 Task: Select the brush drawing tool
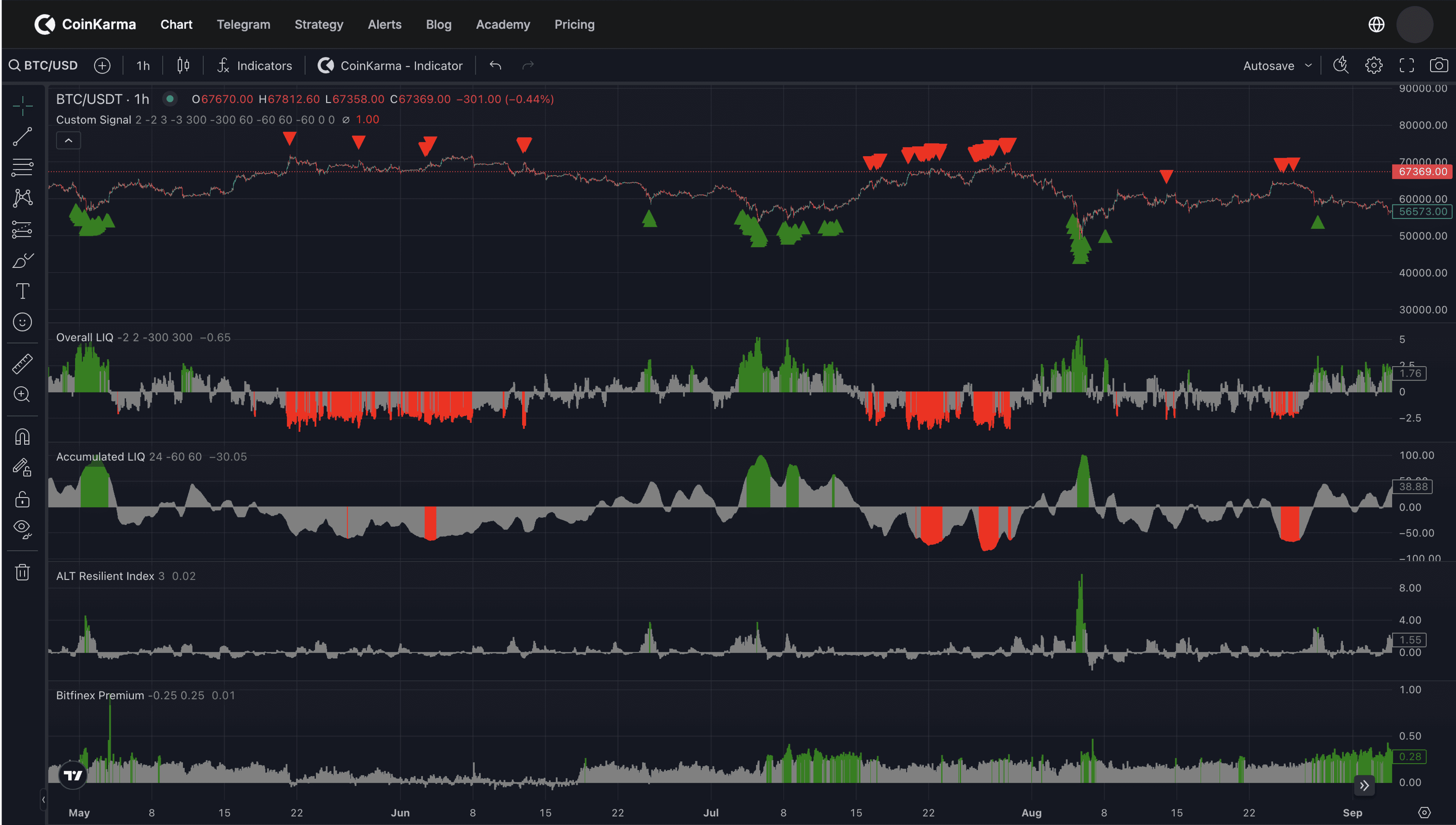click(23, 260)
